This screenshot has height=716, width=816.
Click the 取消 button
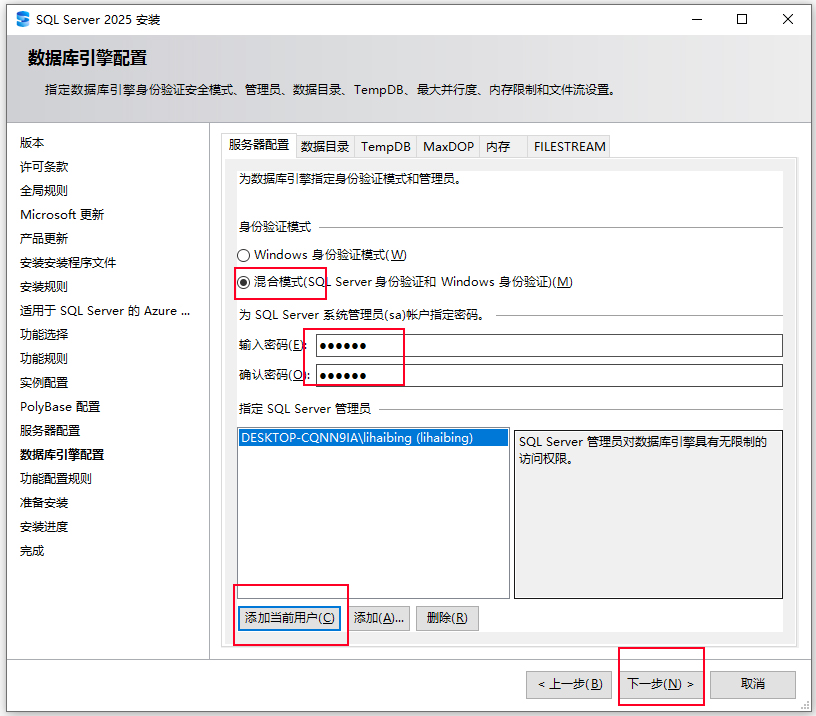tap(753, 684)
